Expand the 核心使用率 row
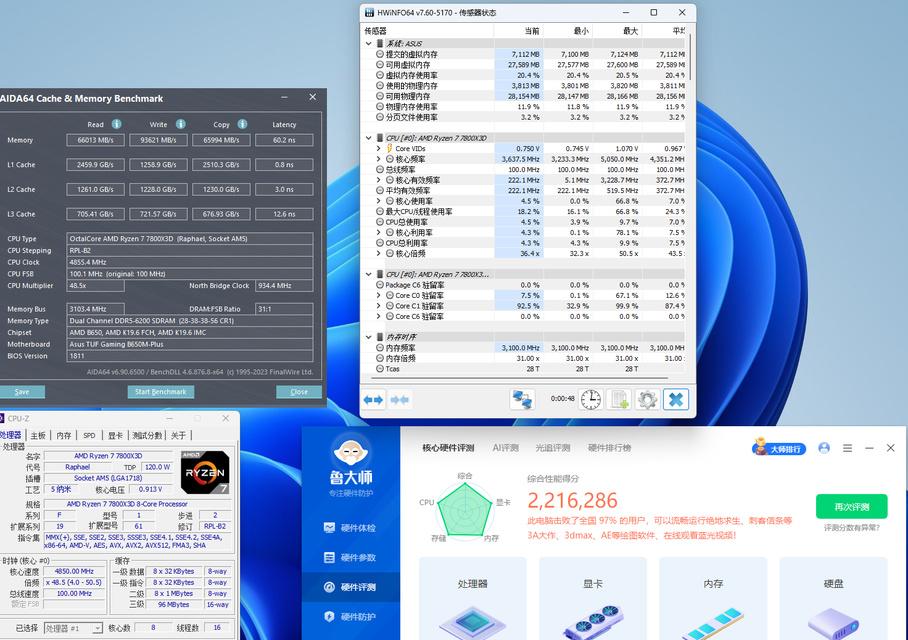The image size is (908, 640). click(x=379, y=201)
